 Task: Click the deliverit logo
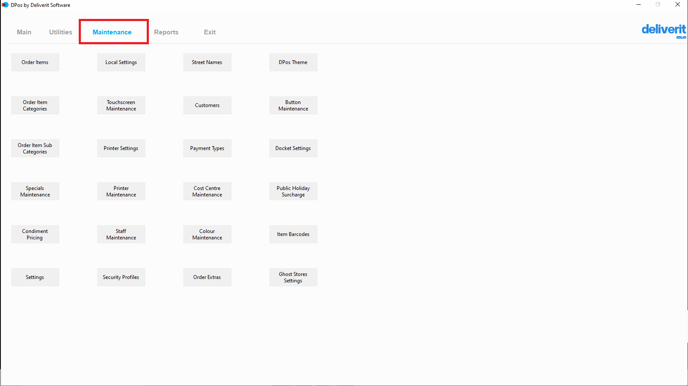click(663, 31)
